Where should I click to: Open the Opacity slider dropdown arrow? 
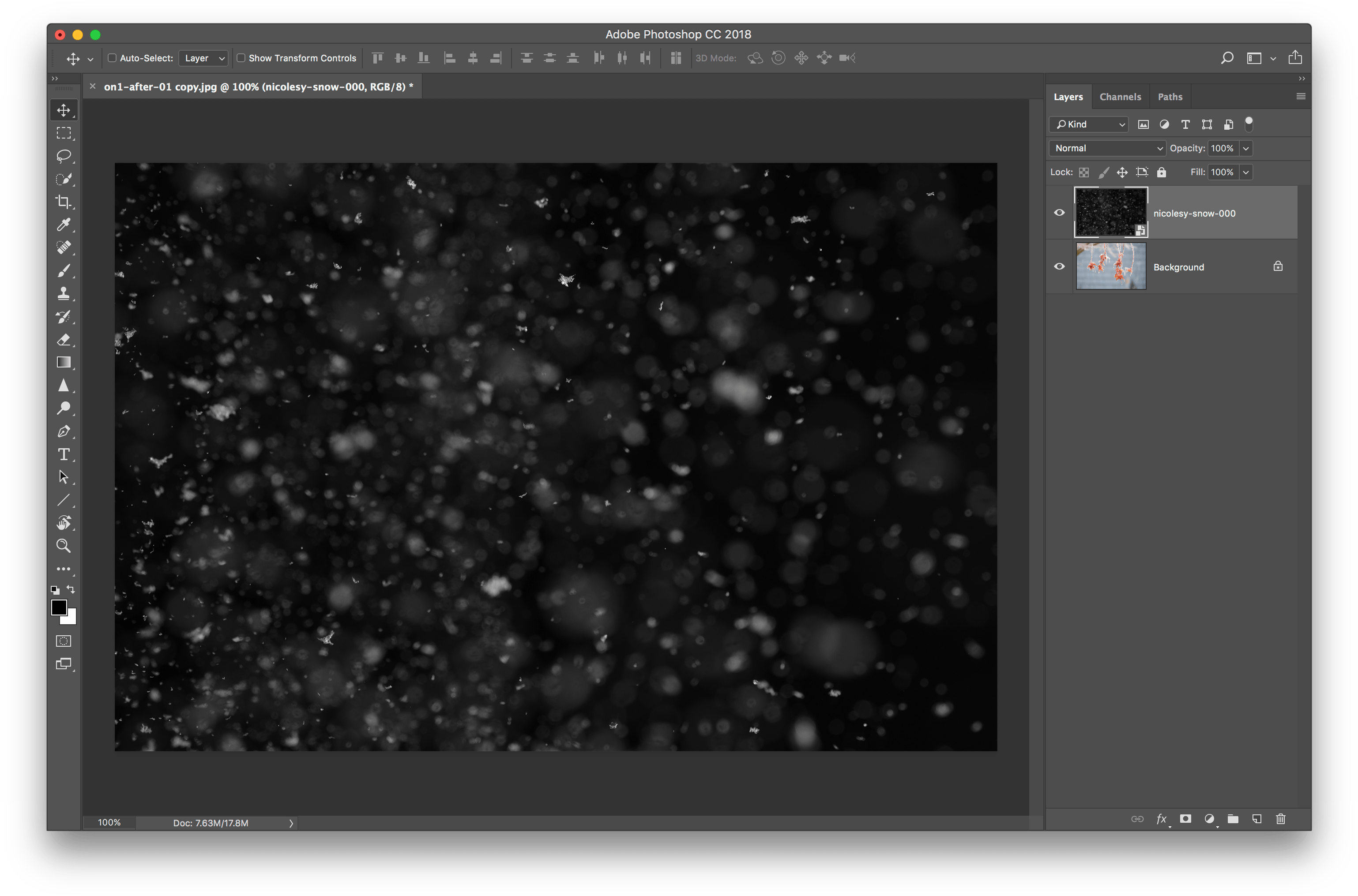click(1246, 148)
